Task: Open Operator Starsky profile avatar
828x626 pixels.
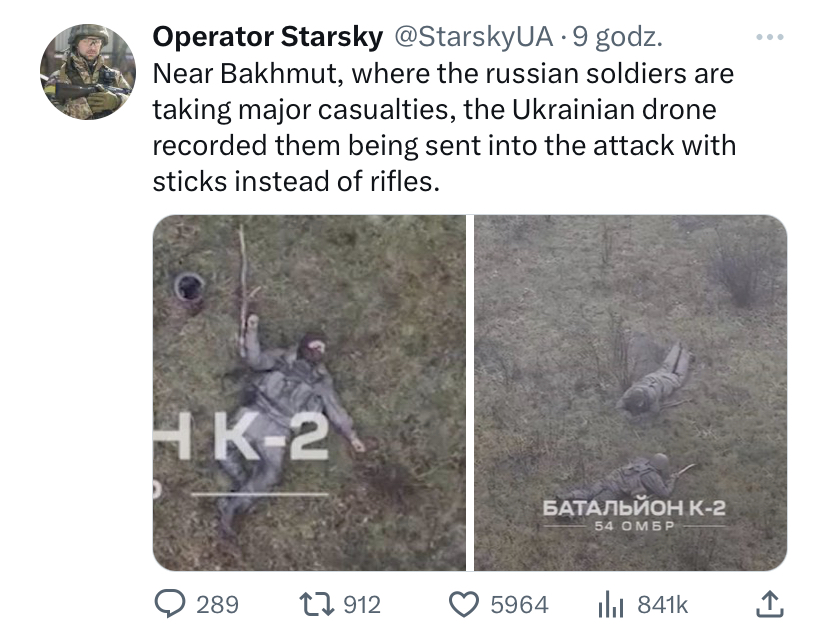Action: pyautogui.click(x=88, y=71)
